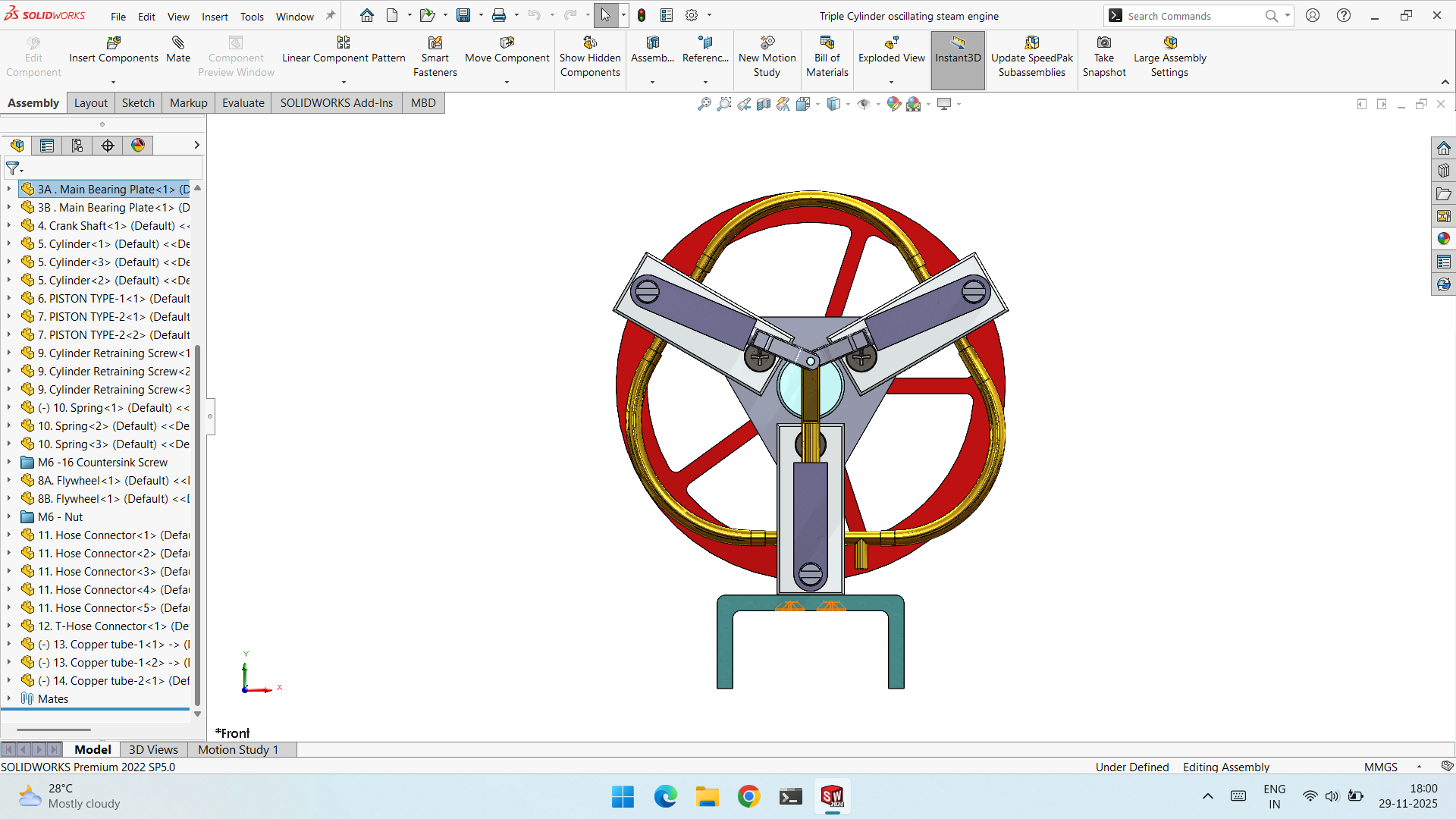The image size is (1456, 819).
Task: Click Take Snapshot icon
Action: pos(1104,43)
